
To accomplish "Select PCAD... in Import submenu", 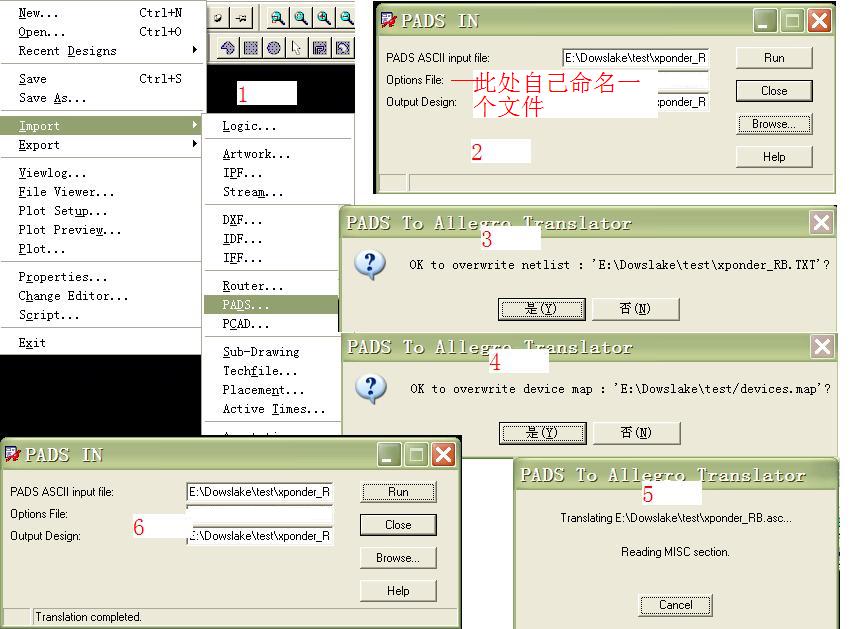I will coord(272,324).
